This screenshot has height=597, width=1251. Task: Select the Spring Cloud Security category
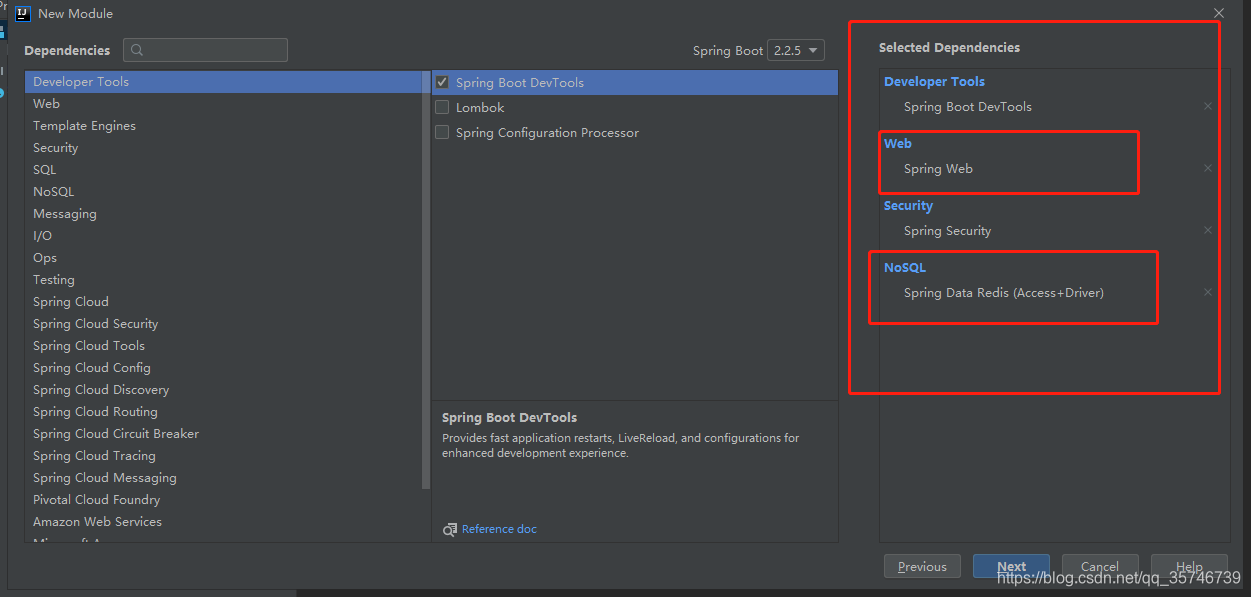(223, 324)
